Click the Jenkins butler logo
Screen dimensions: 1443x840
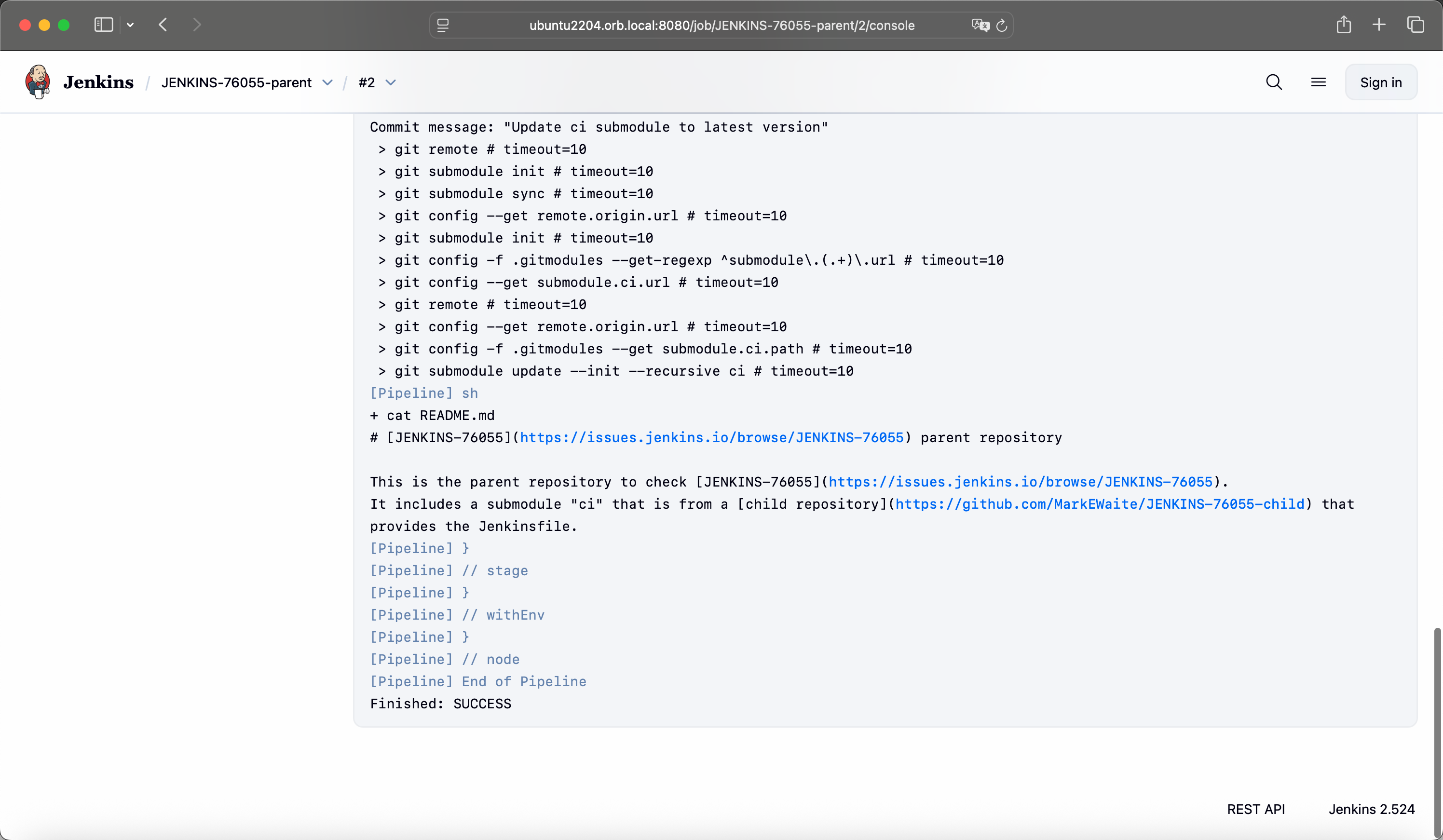click(x=38, y=82)
